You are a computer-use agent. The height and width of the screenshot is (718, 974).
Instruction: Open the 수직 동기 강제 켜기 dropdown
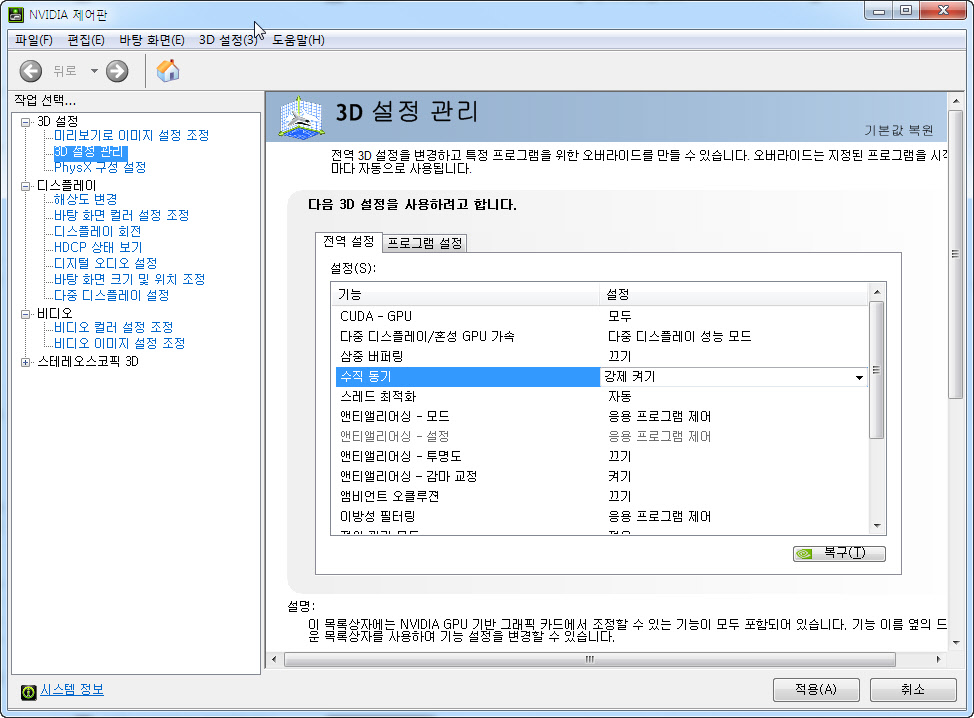click(x=859, y=377)
